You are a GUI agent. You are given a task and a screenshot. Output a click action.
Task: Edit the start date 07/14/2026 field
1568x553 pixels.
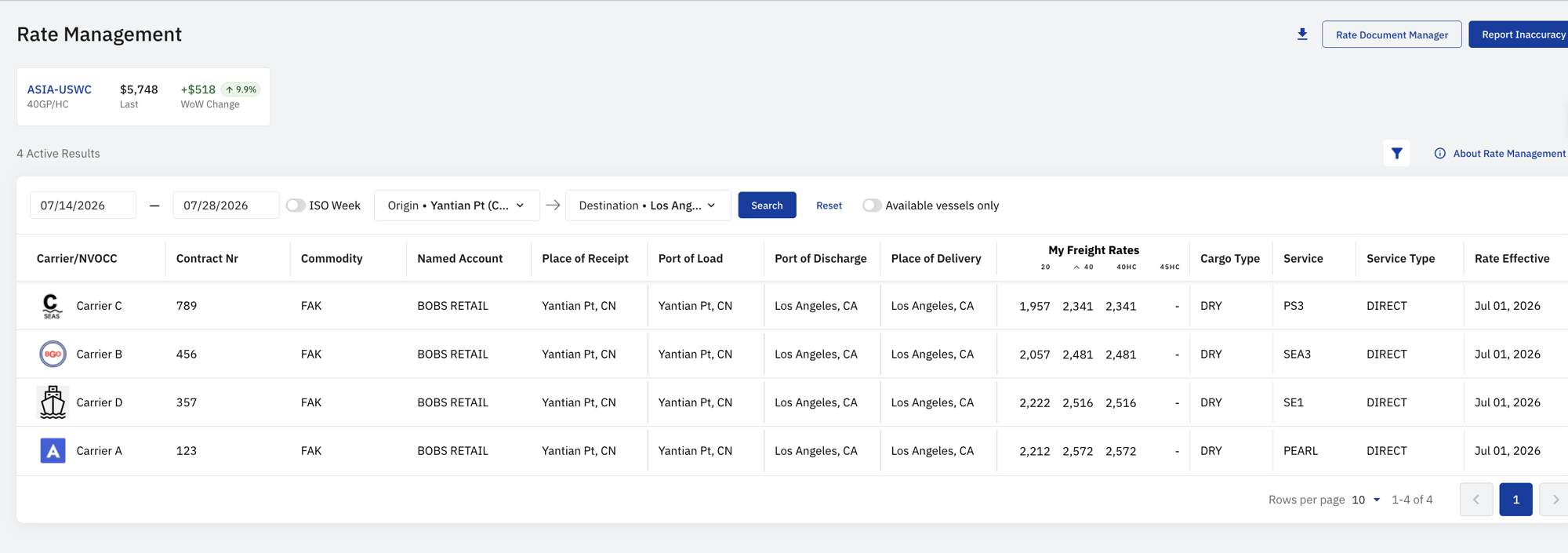pyautogui.click(x=83, y=206)
